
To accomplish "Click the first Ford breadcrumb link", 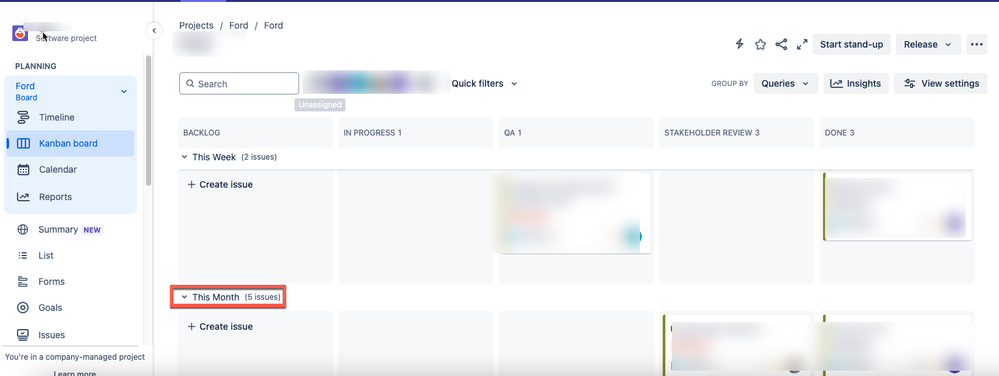I will 239,25.
